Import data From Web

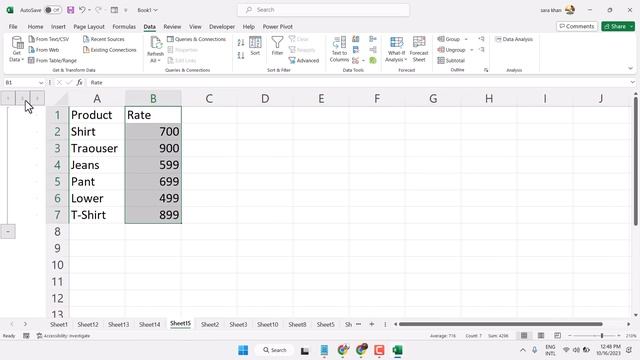click(x=44, y=50)
